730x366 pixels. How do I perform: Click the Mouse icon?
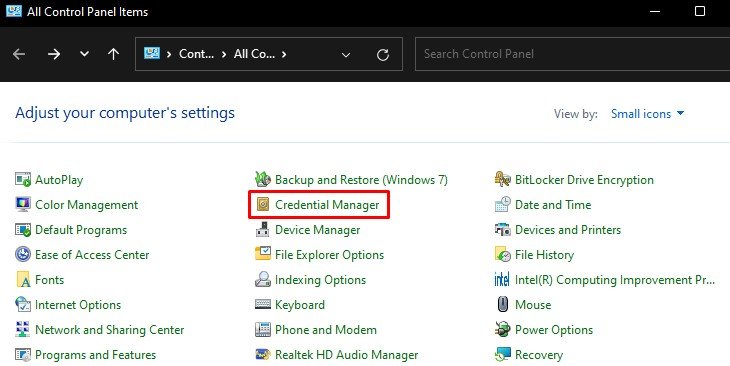click(502, 305)
